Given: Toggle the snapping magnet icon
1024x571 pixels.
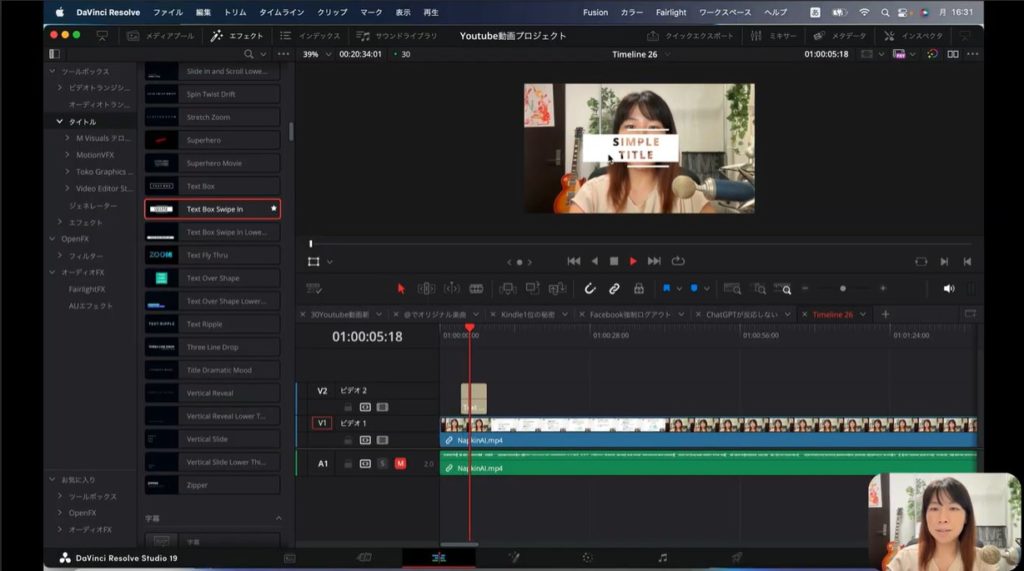Looking at the screenshot, I should click(590, 288).
